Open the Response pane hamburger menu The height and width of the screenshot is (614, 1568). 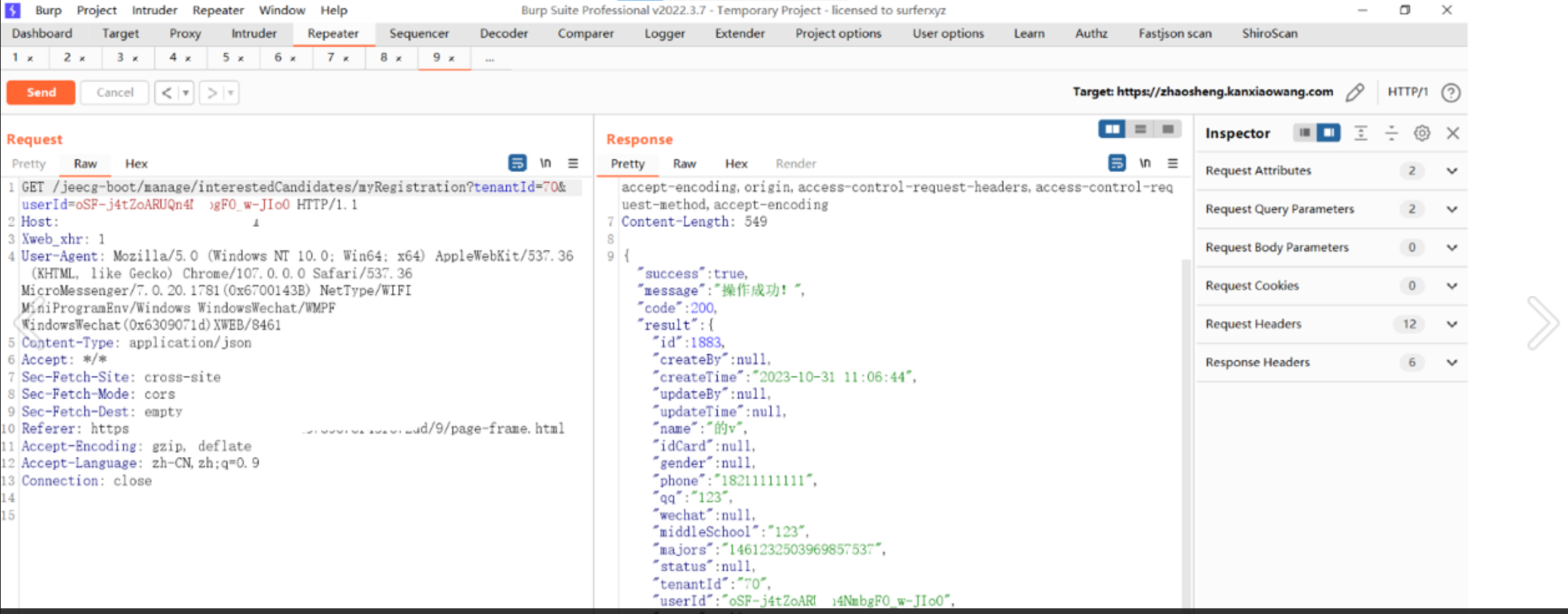[1173, 163]
